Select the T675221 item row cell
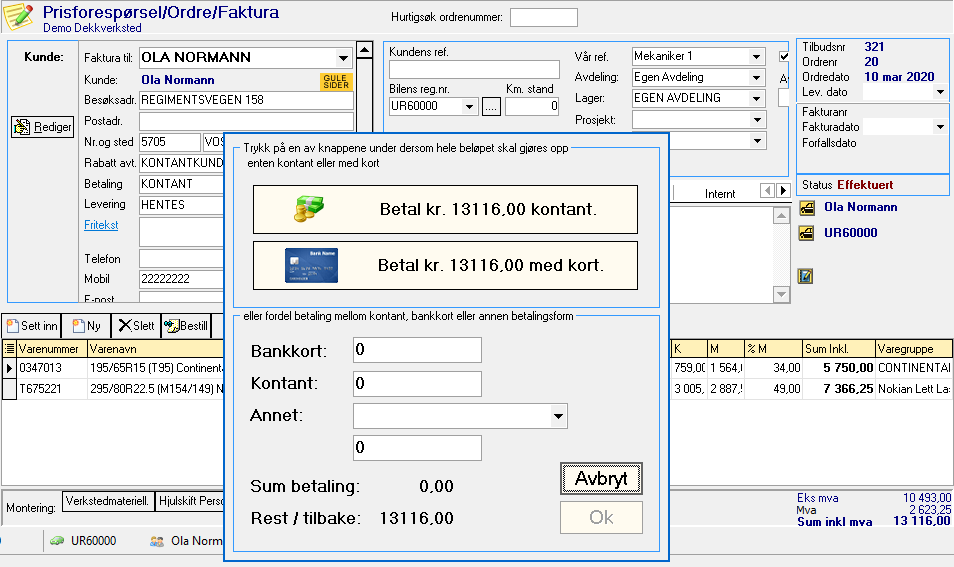 pos(52,389)
